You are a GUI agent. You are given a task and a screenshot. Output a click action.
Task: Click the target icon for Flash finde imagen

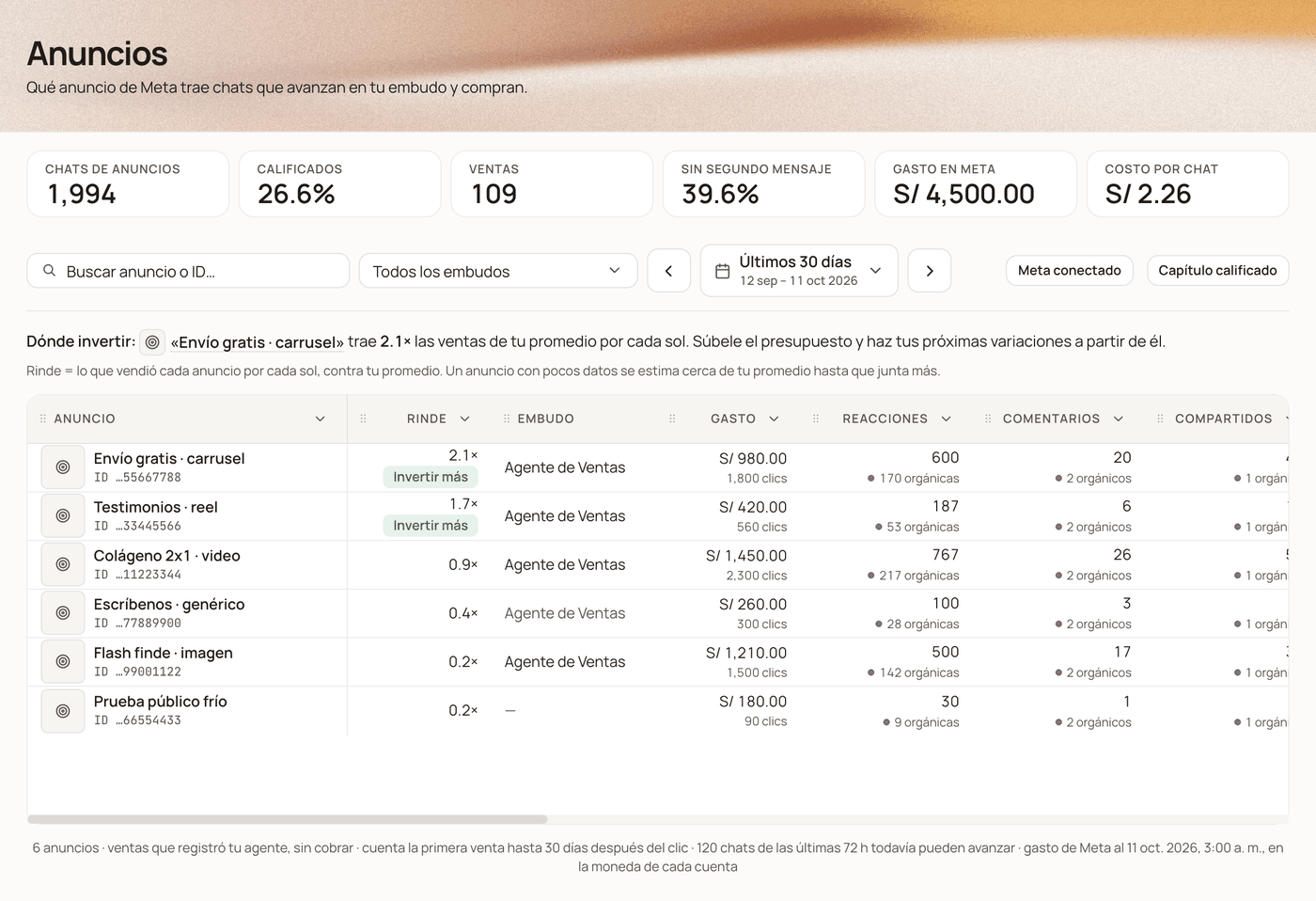click(63, 662)
